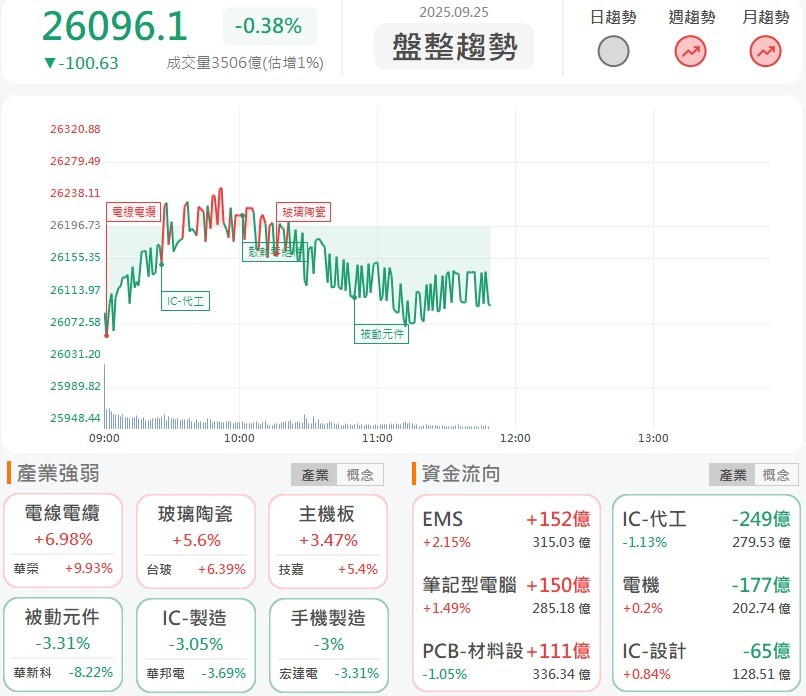Click the 盤整趨勢 trend badge
Viewport: 806px width, 696px height.
454,46
